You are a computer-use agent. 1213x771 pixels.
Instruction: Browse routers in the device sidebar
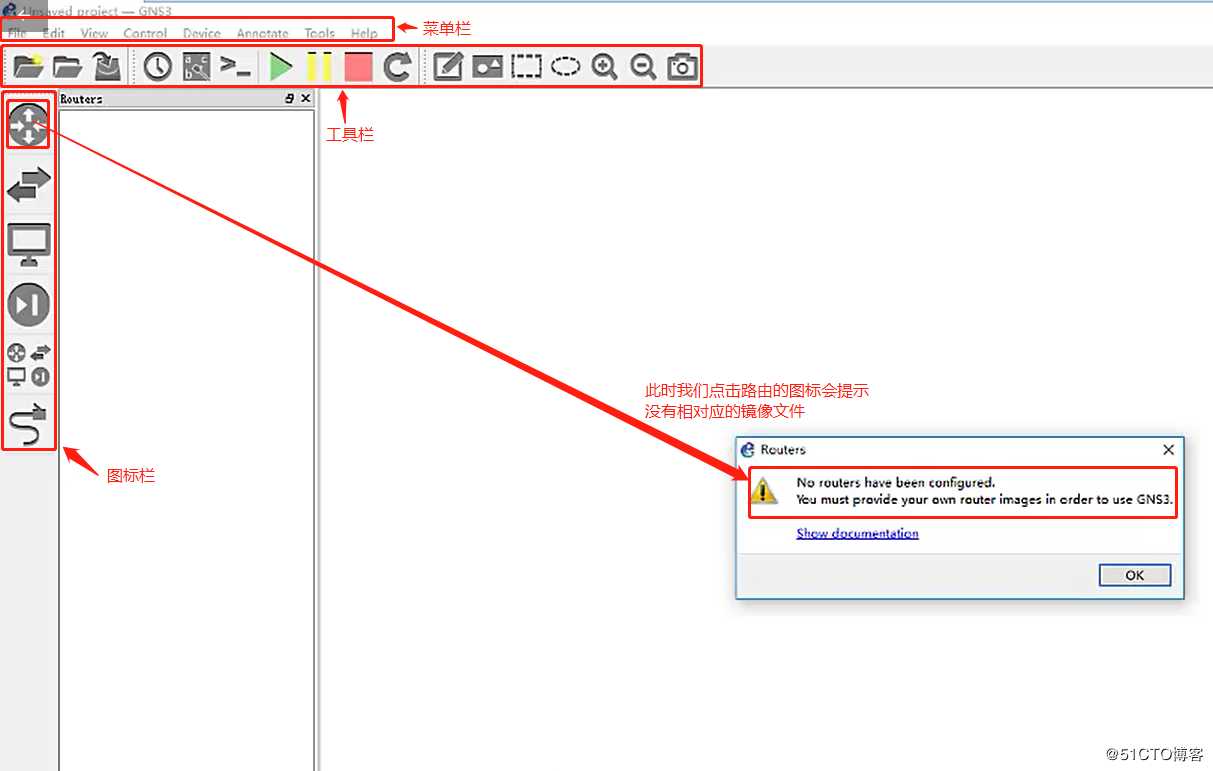28,124
